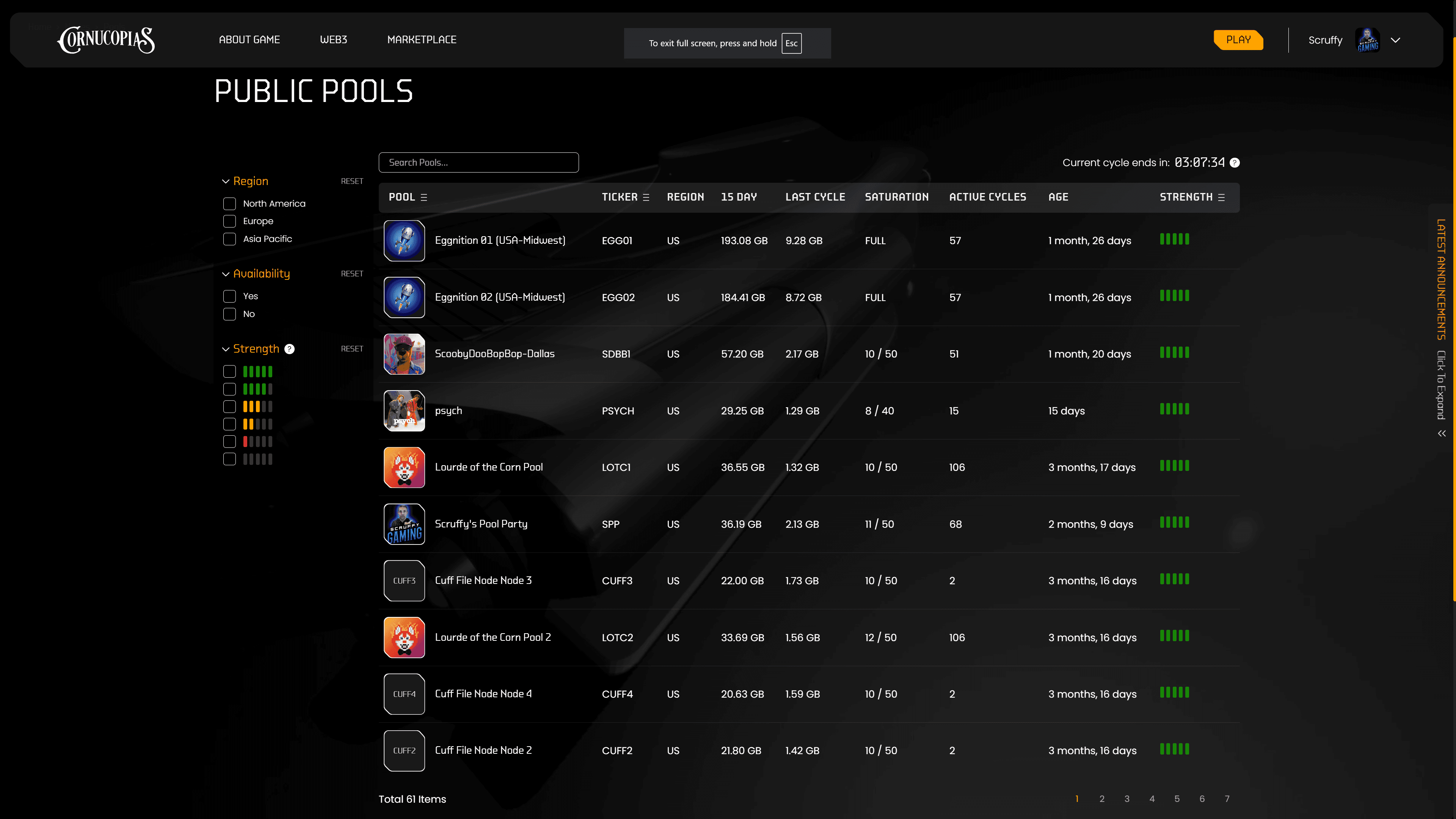Image resolution: width=1456 pixels, height=819 pixels.
Task: Open ScoobyDooBopBop-Dallas pool avatar
Action: [404, 354]
